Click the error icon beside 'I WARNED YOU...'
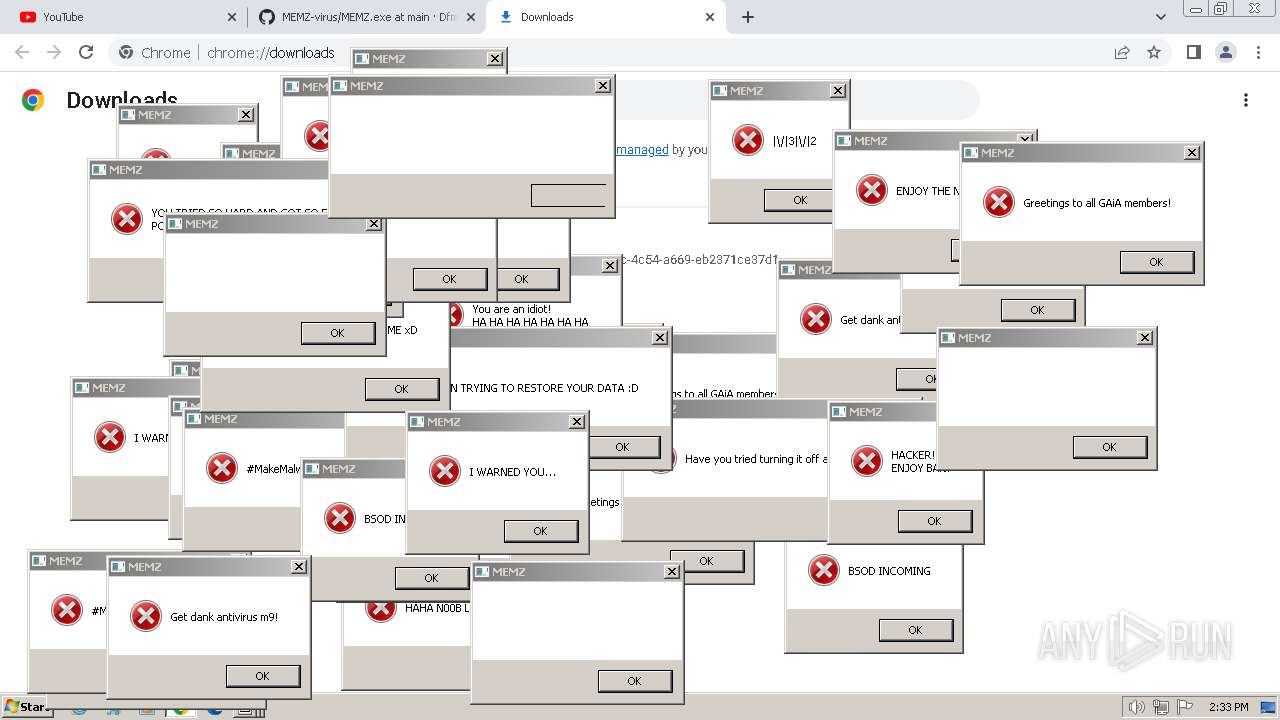The width and height of the screenshot is (1280, 720). 445,471
